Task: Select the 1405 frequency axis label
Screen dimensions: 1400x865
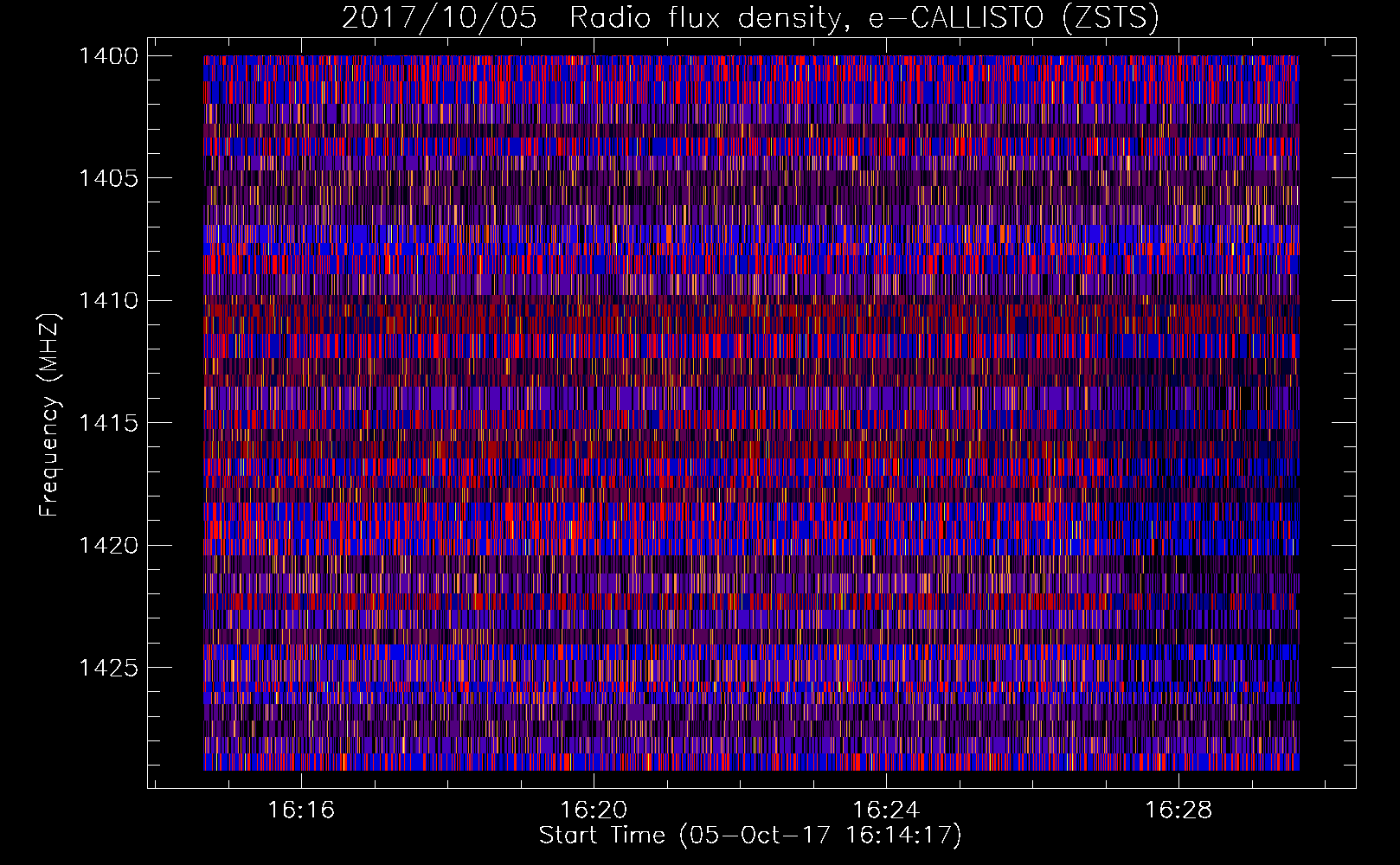Action: pyautogui.click(x=108, y=178)
